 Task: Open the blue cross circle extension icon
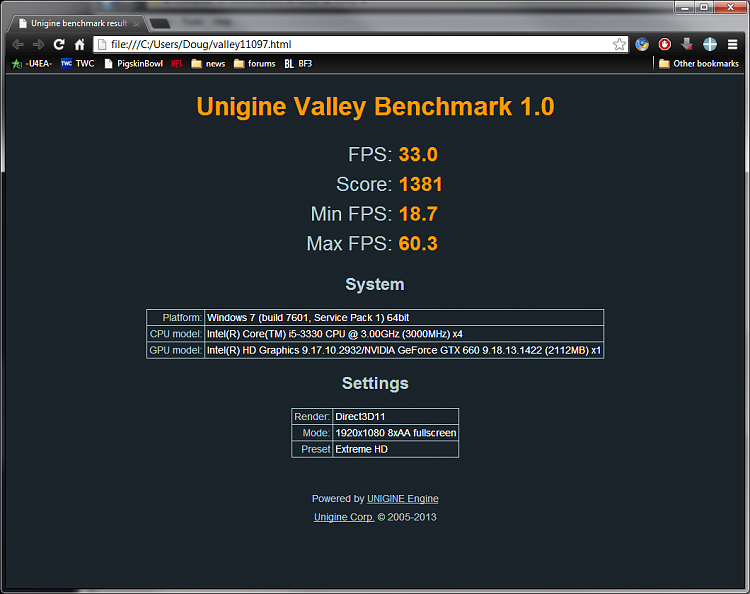click(x=710, y=44)
